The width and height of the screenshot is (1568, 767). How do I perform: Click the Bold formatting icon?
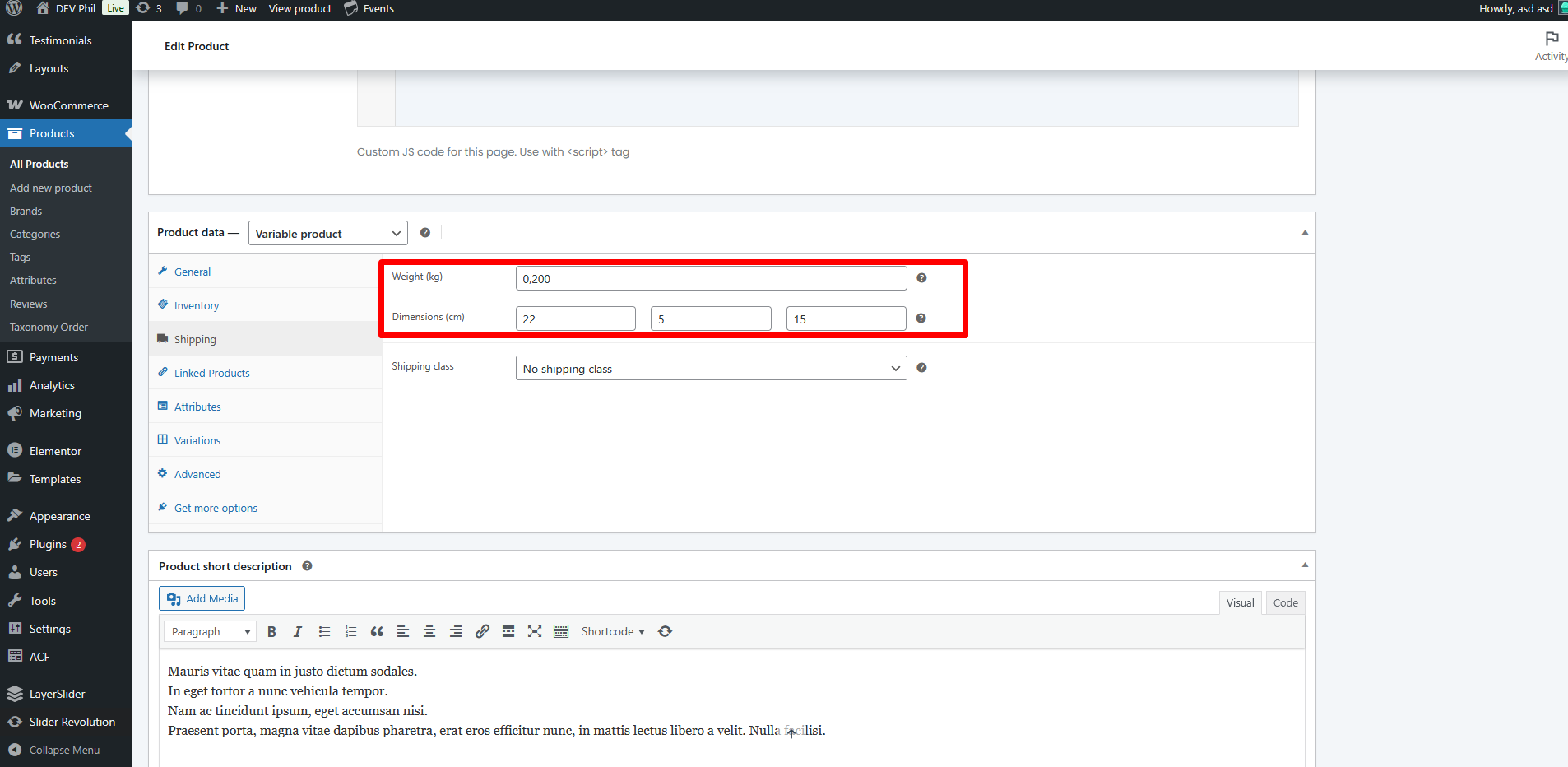point(271,632)
